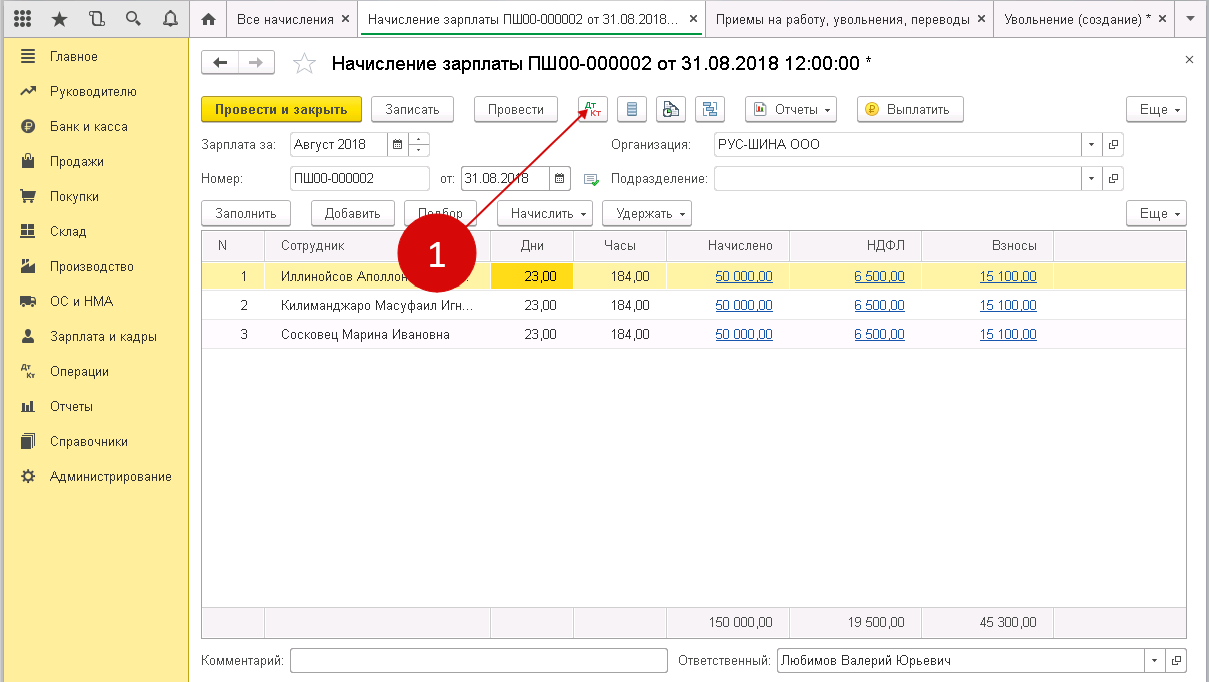Open lower Еще menu above table

coord(1156,213)
